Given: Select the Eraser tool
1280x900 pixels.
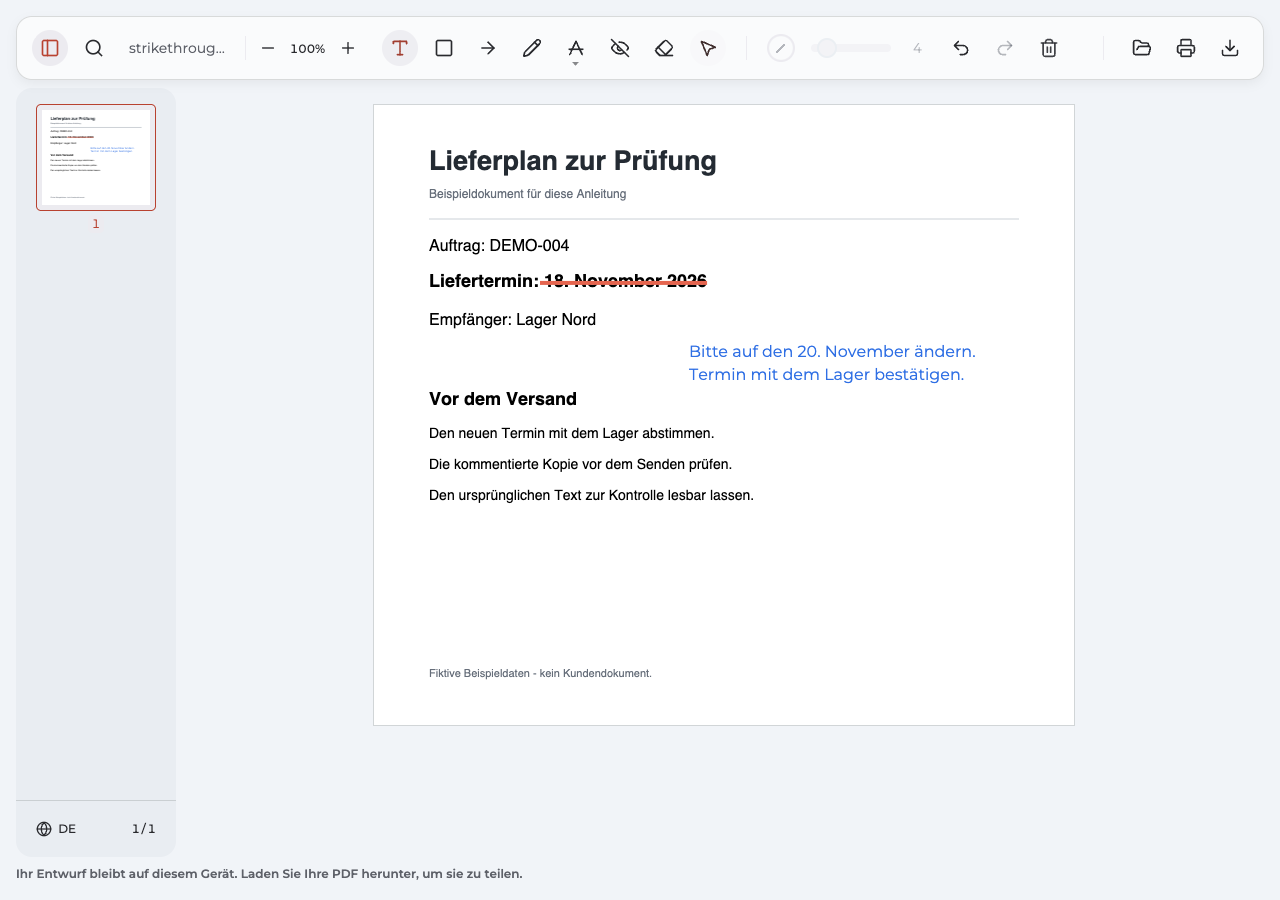Looking at the screenshot, I should [x=664, y=48].
